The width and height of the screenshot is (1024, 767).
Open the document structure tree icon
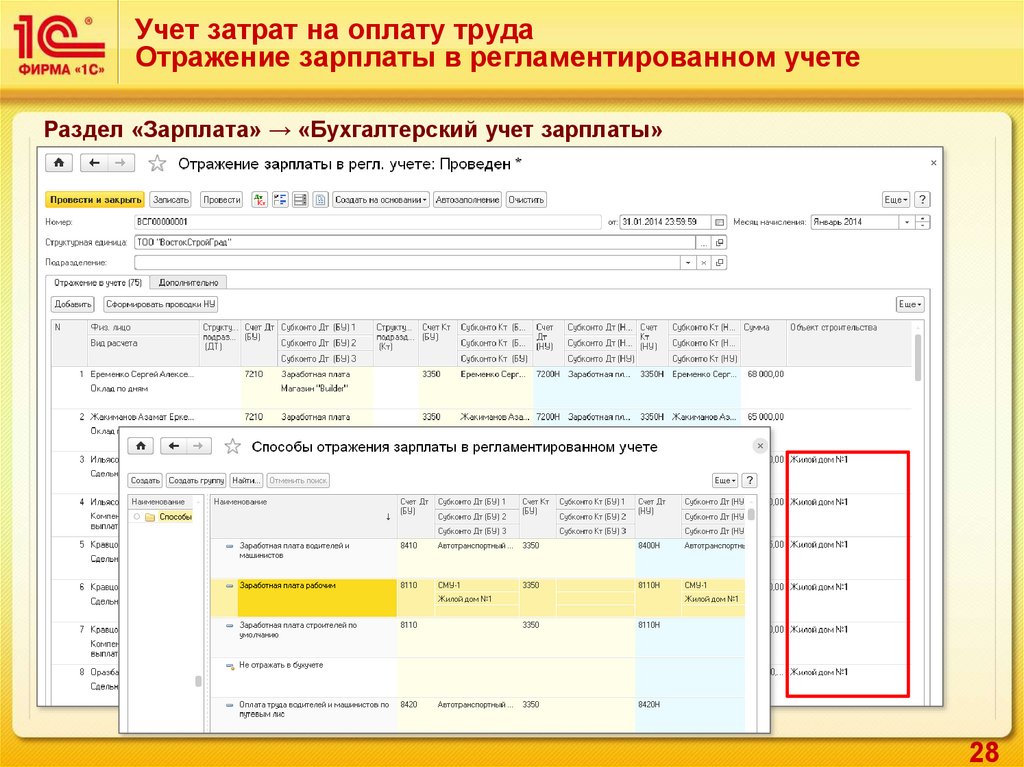280,200
